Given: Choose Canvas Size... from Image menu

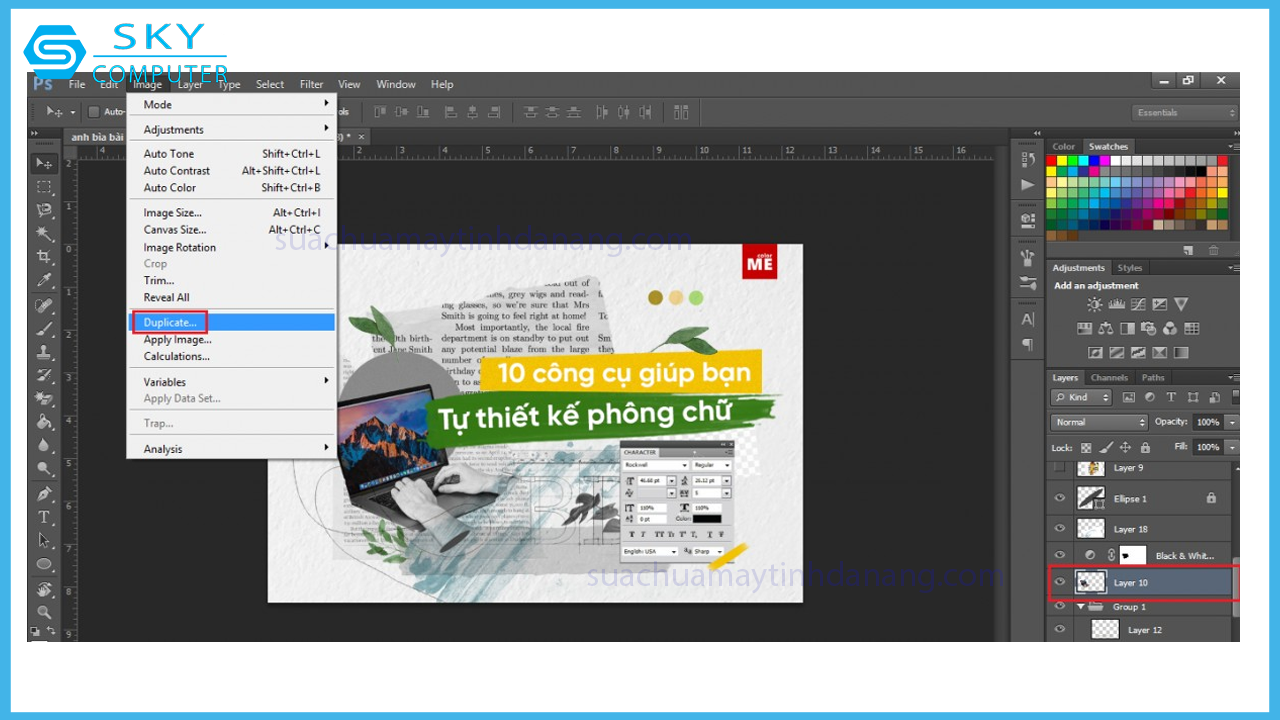Looking at the screenshot, I should point(175,230).
